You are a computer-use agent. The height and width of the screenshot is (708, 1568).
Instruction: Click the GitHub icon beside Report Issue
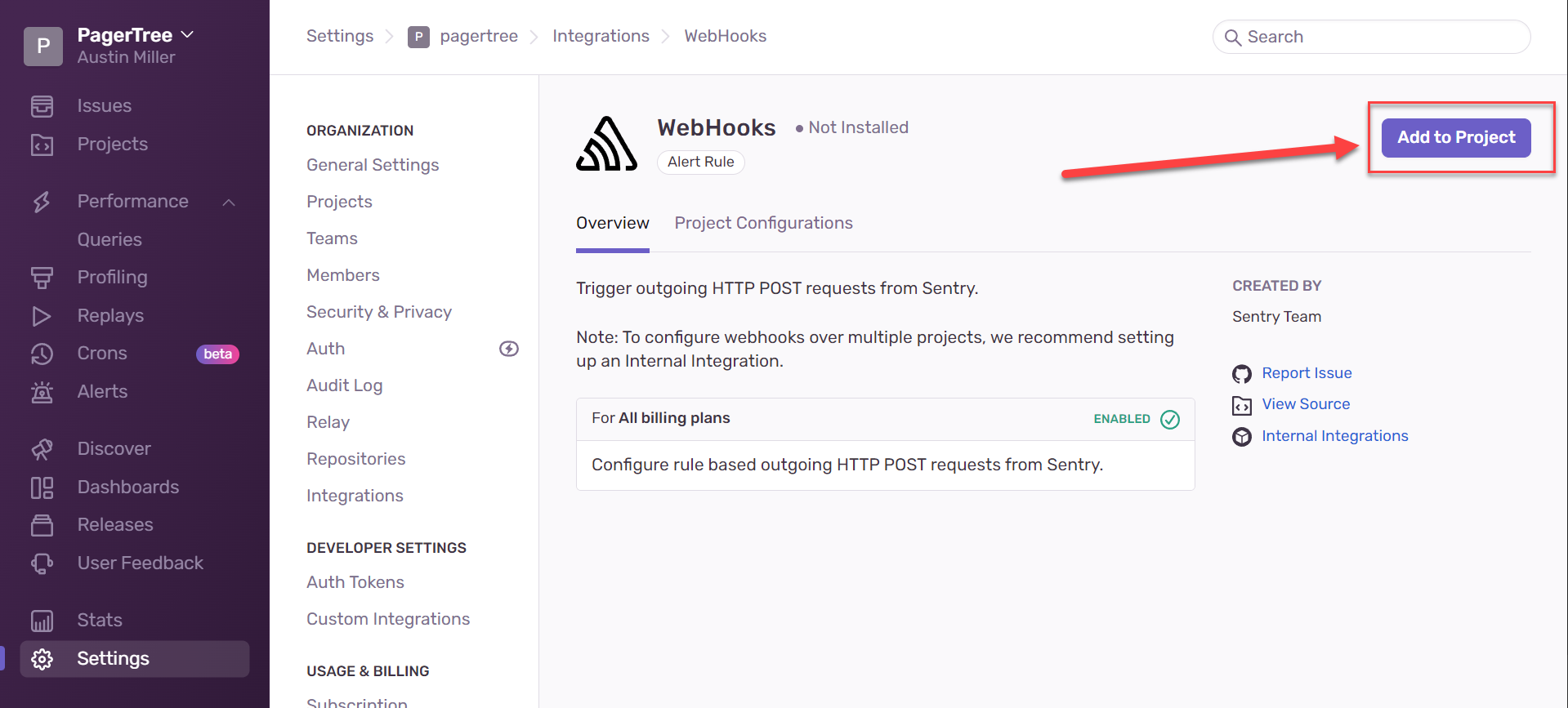point(1242,374)
